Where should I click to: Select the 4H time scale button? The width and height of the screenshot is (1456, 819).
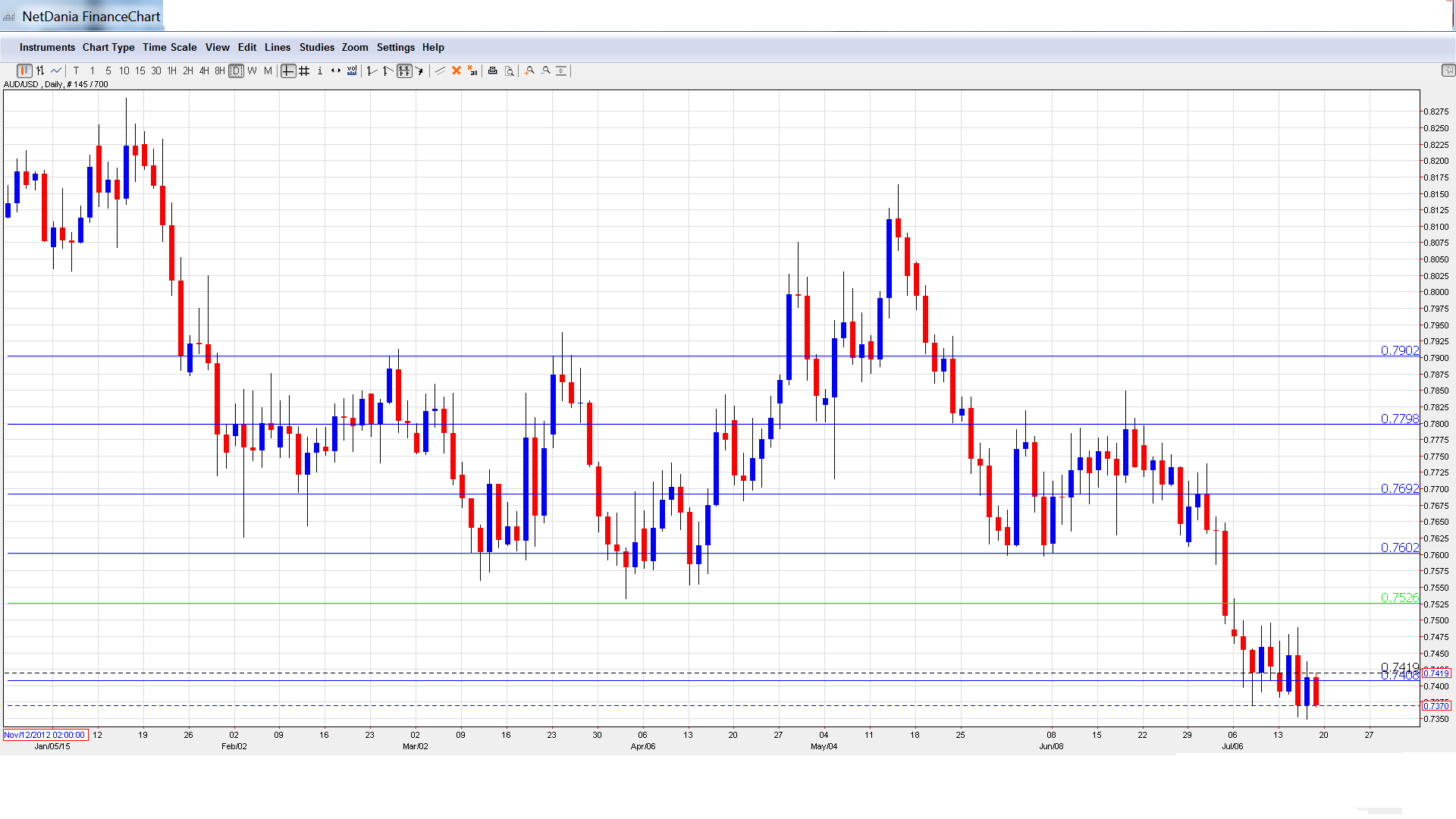coord(204,71)
